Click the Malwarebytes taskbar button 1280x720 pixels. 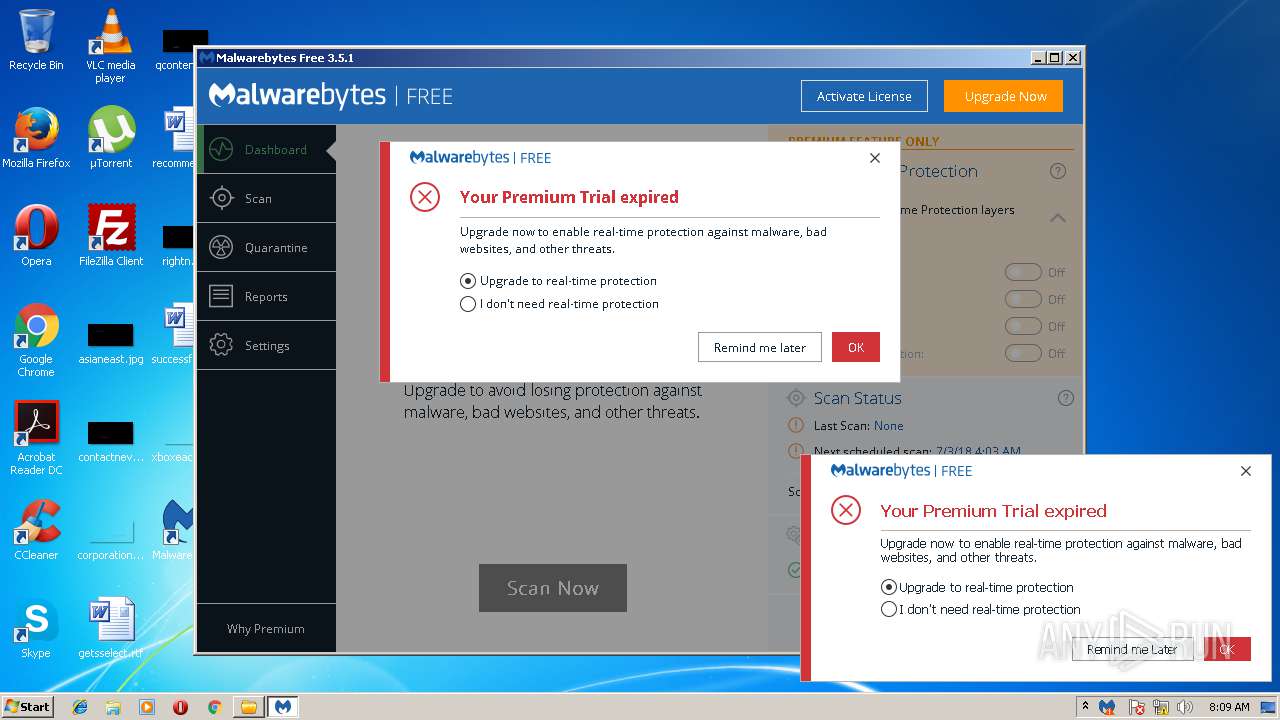[x=283, y=707]
